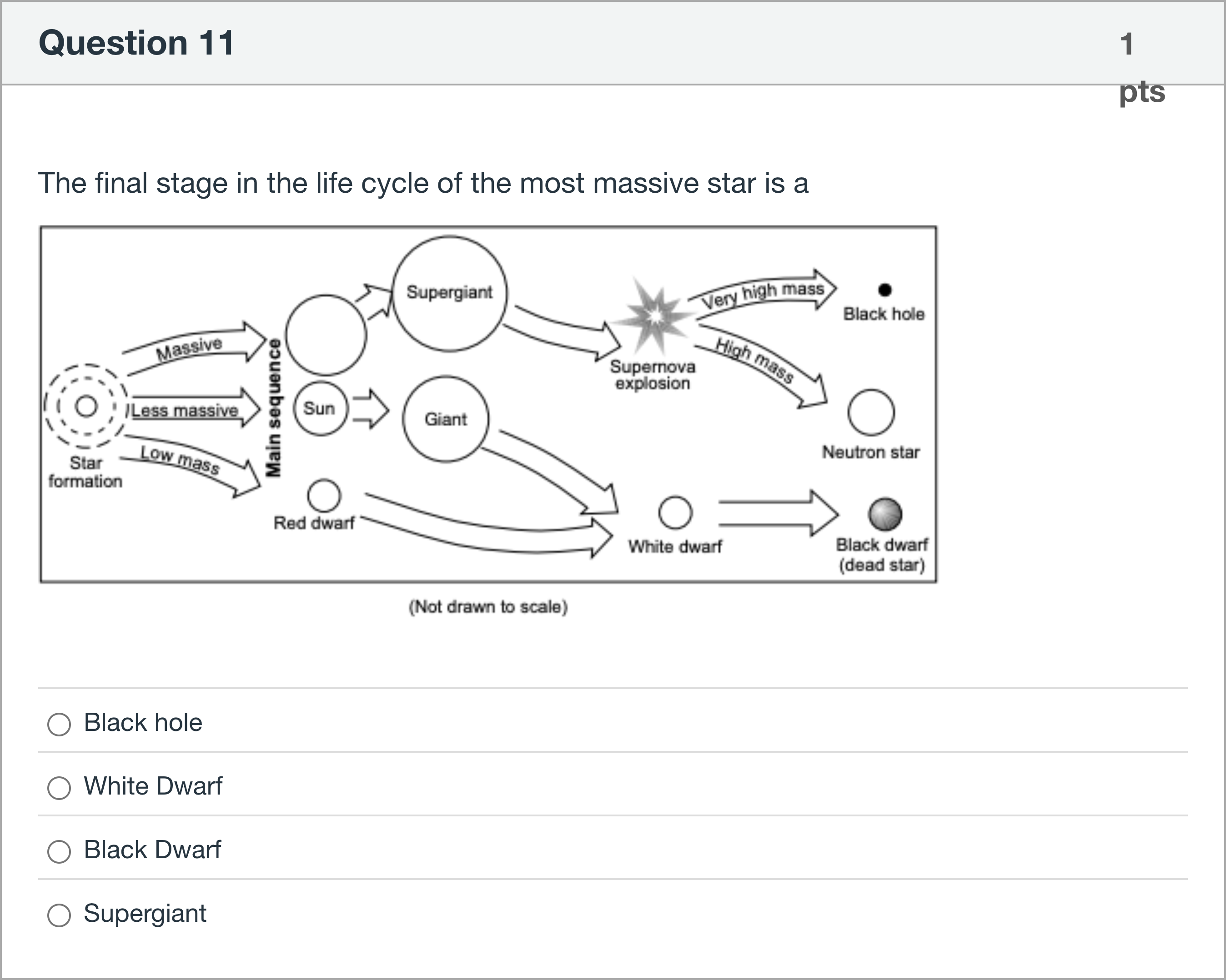Click the "Question 11" heading

click(x=136, y=43)
